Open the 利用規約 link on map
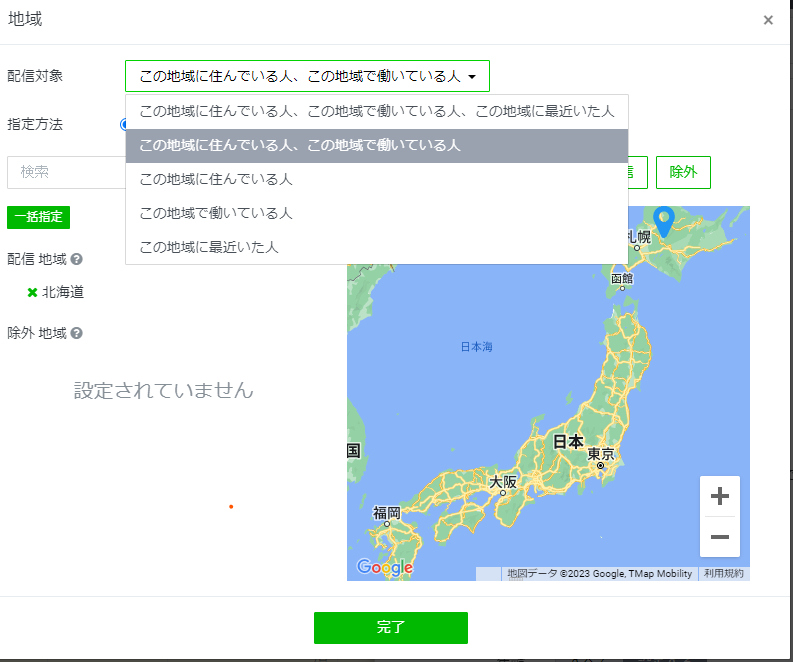Image resolution: width=793 pixels, height=662 pixels. [724, 573]
